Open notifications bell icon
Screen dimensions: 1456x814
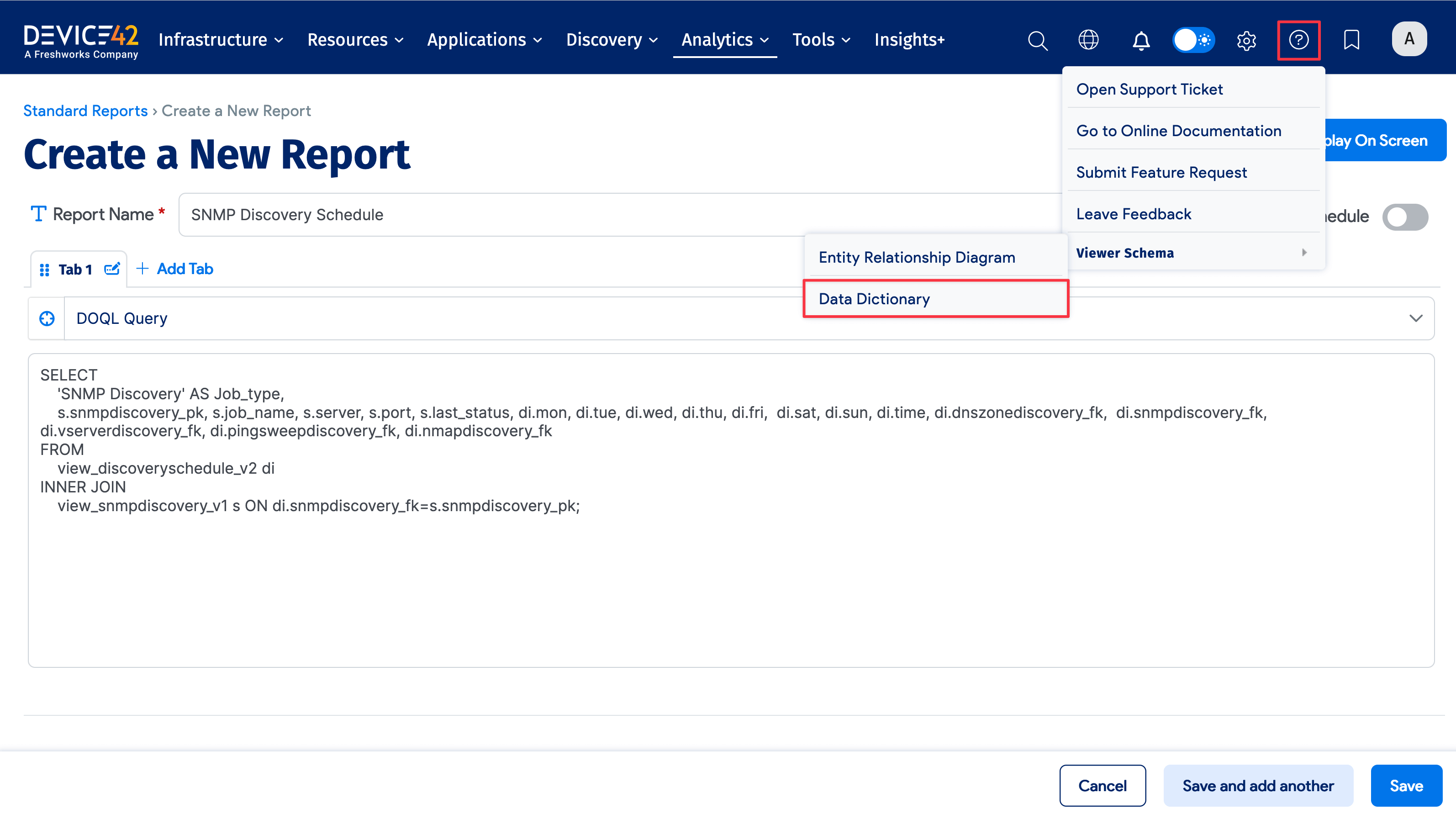[1140, 40]
